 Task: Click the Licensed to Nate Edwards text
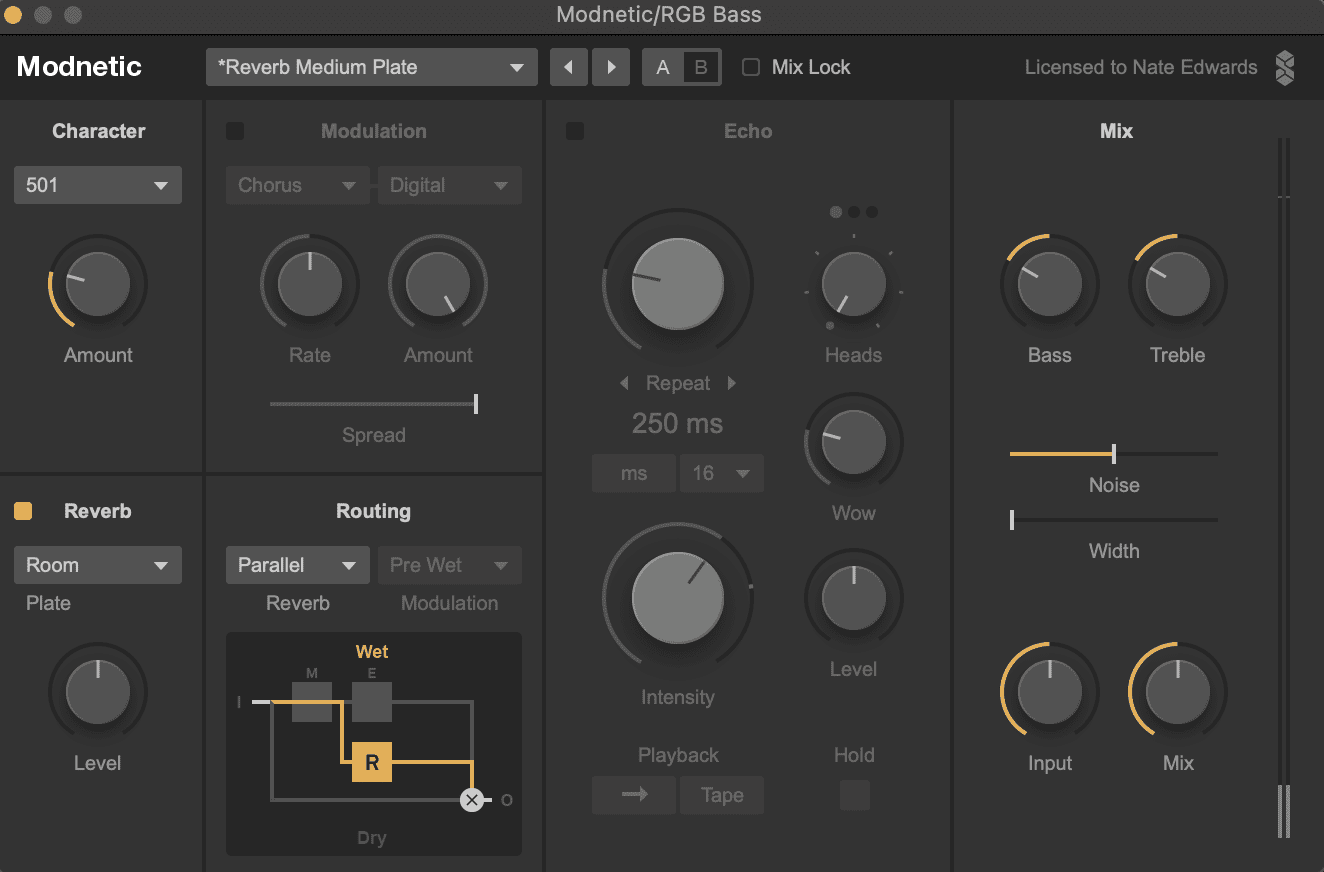click(x=1141, y=67)
